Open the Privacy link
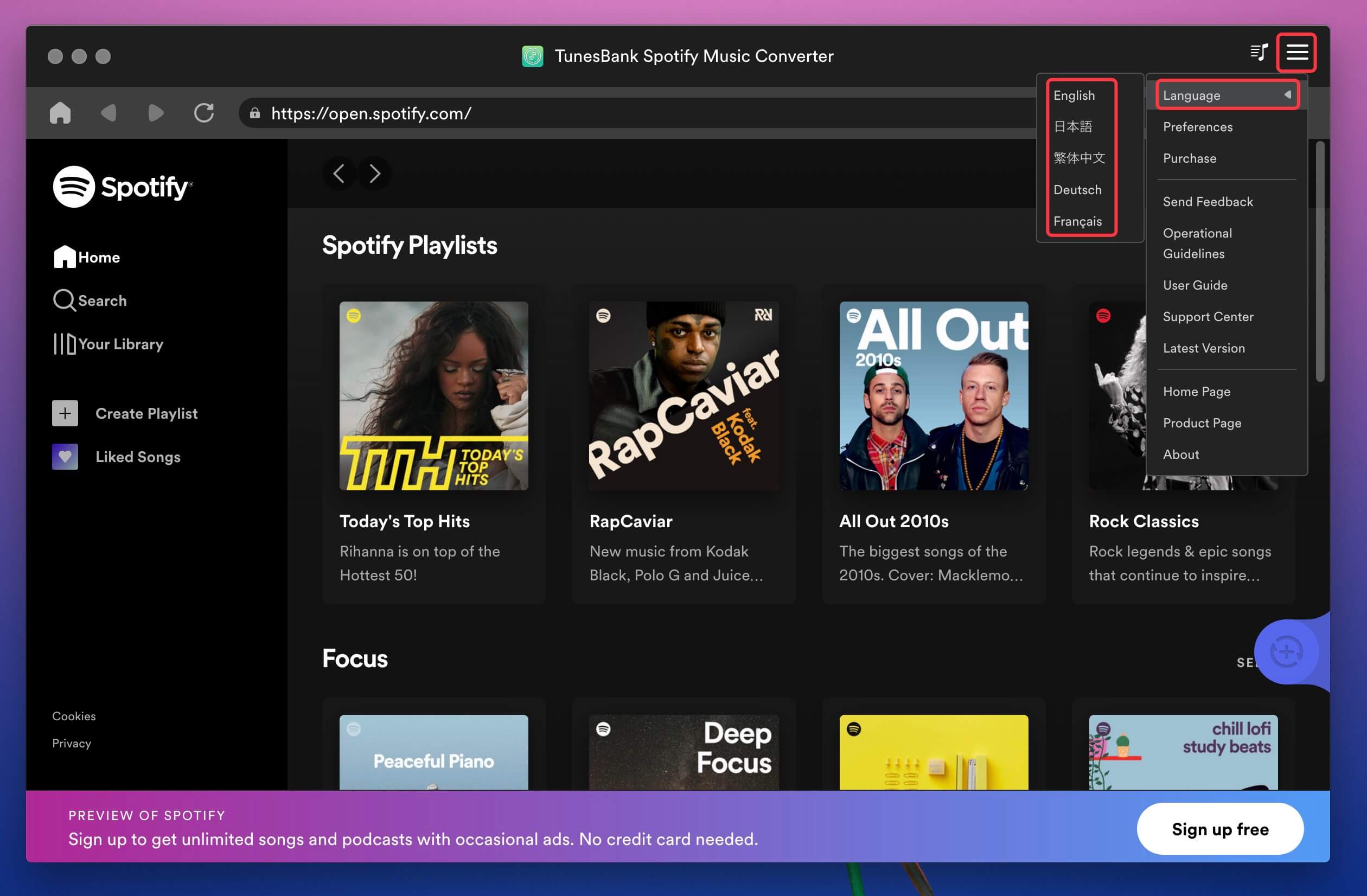 71,743
